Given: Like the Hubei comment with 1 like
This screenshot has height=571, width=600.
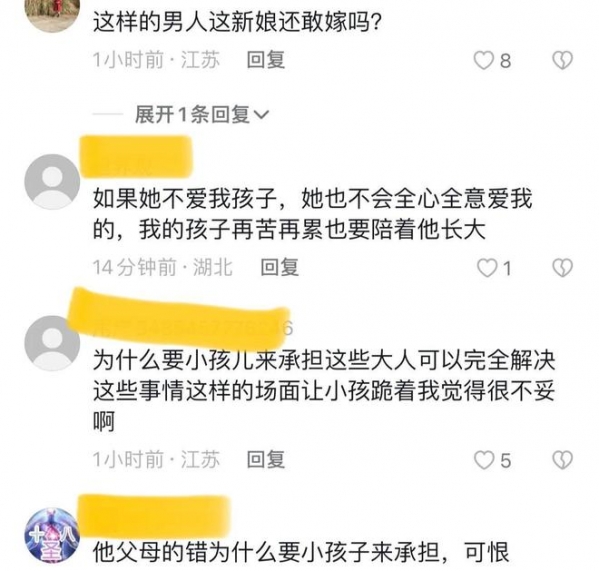Looking at the screenshot, I should tap(487, 268).
